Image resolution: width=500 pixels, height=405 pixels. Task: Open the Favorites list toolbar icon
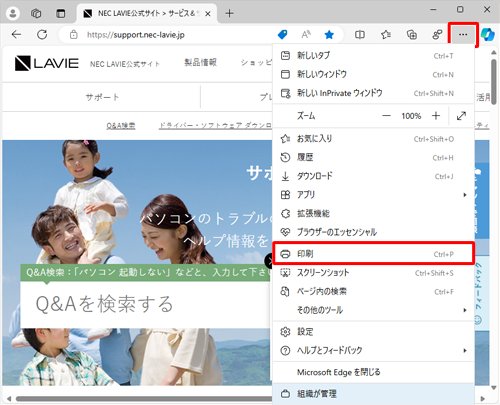[386, 34]
